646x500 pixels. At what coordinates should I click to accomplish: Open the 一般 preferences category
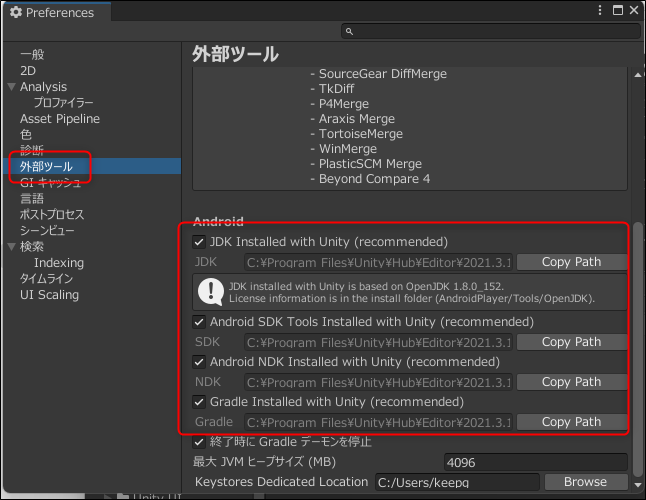click(32, 54)
